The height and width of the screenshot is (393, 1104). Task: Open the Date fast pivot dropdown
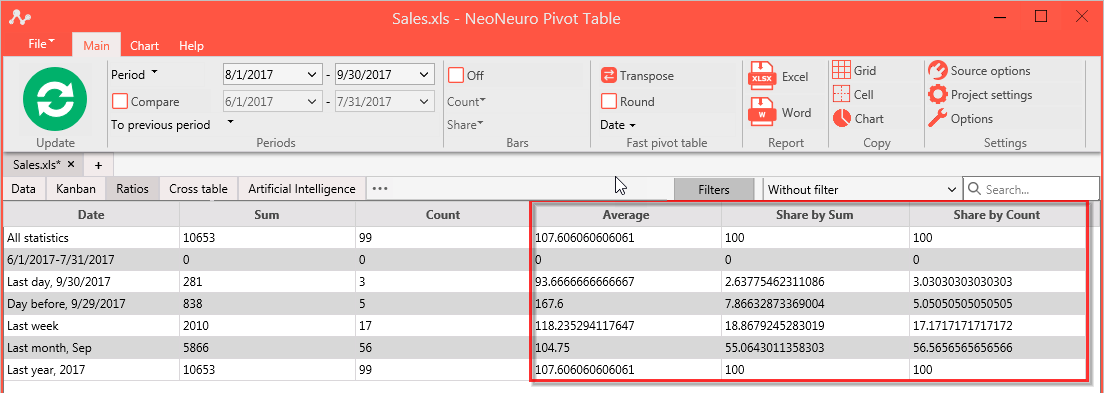click(x=618, y=125)
